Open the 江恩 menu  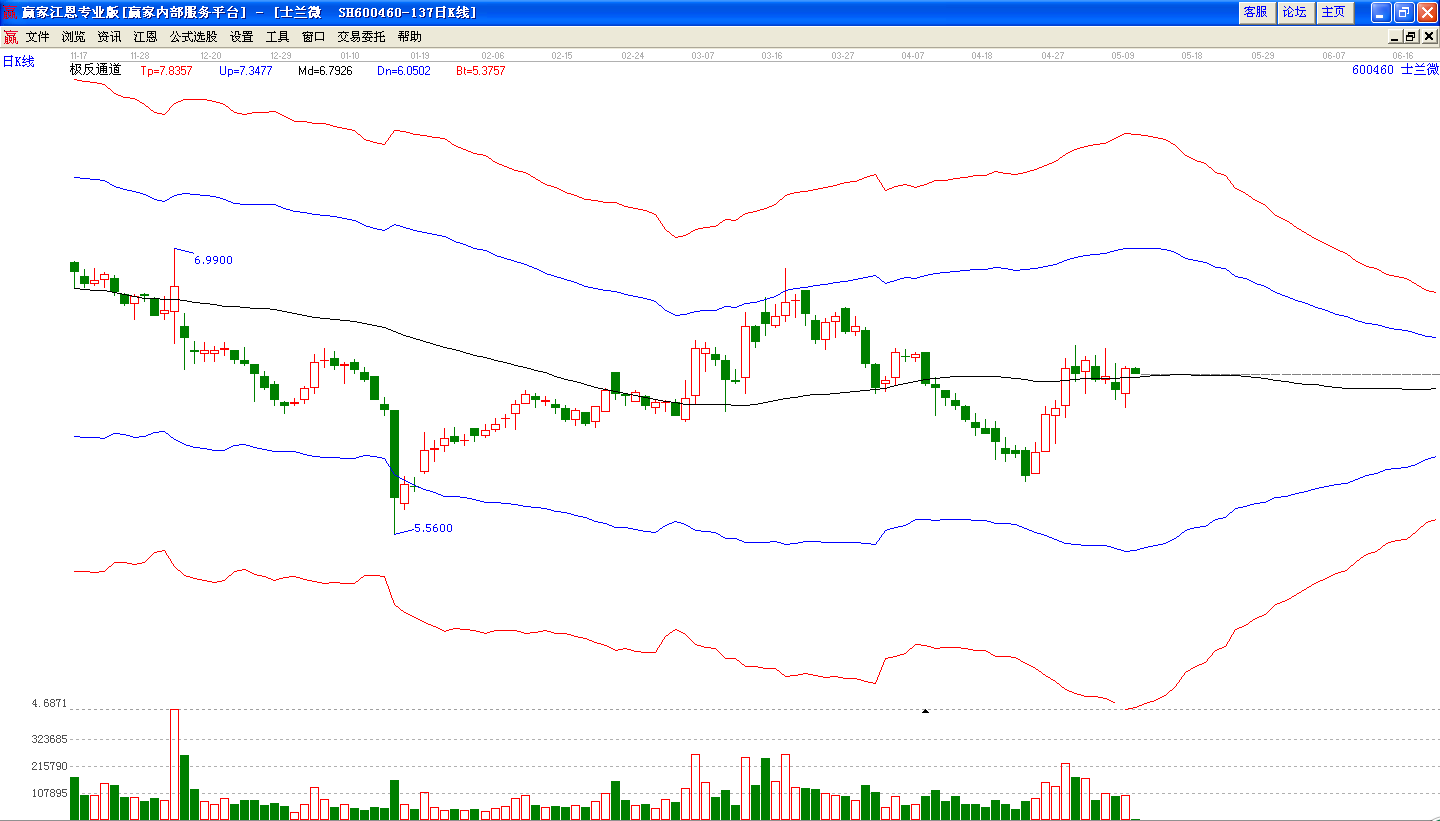[x=146, y=37]
